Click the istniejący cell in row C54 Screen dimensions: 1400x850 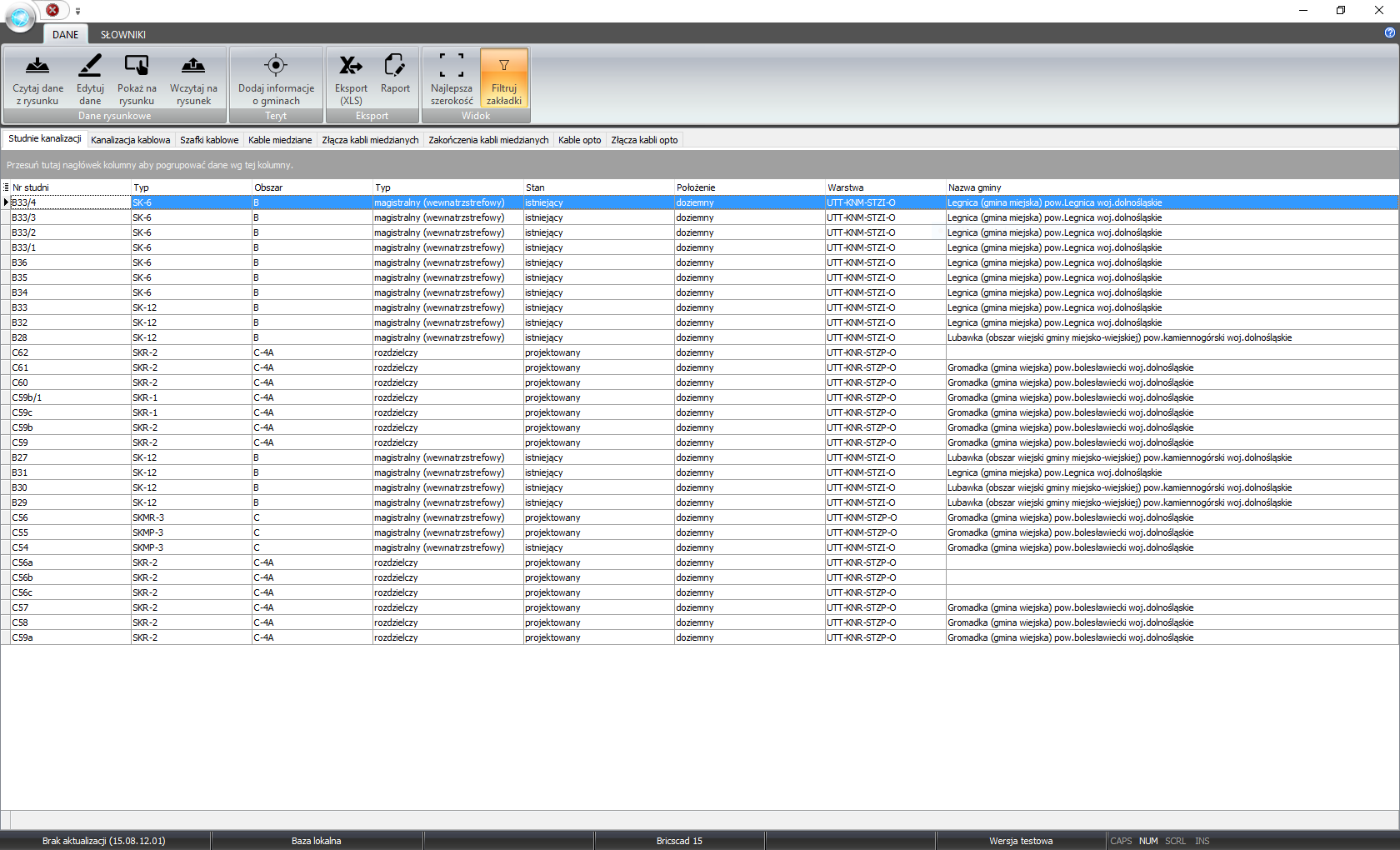point(598,547)
